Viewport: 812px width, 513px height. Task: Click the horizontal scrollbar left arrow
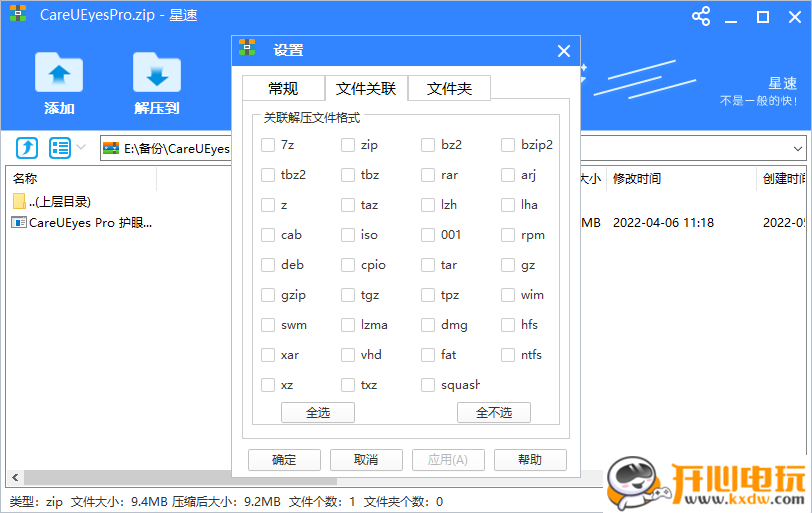coord(15,477)
